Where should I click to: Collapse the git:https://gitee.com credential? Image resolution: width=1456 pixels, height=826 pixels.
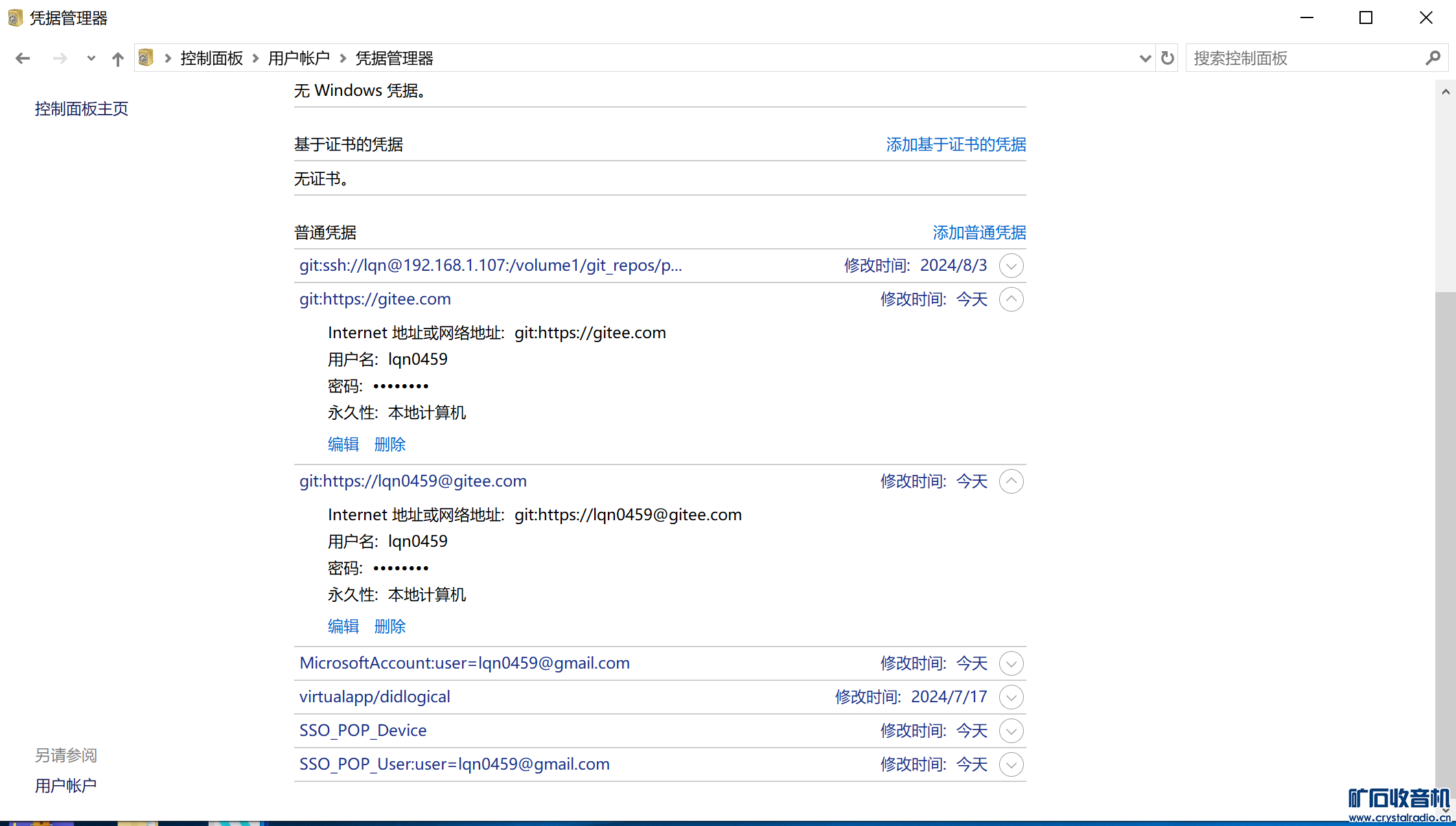1011,299
